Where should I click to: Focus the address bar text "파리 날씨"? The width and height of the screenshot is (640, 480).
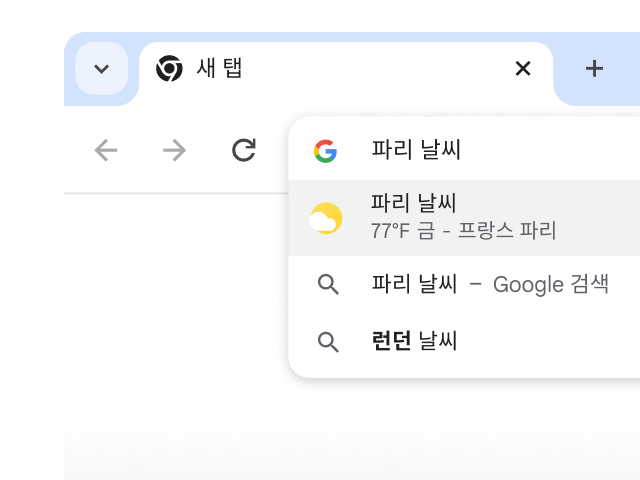pyautogui.click(x=416, y=151)
